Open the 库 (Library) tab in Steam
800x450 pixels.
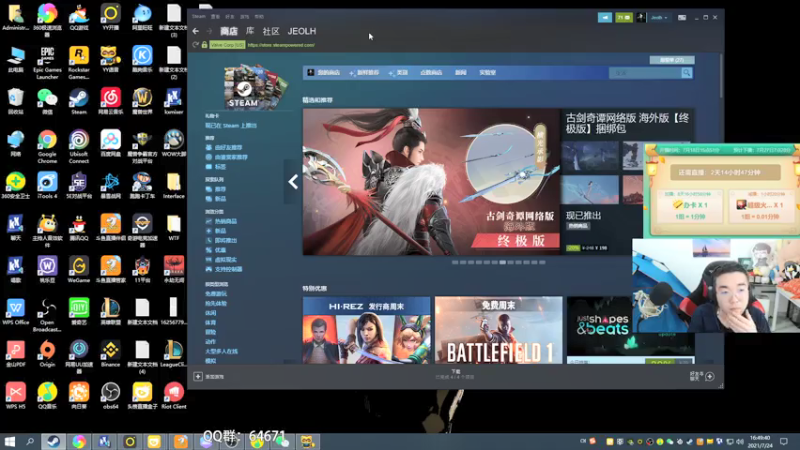250,31
